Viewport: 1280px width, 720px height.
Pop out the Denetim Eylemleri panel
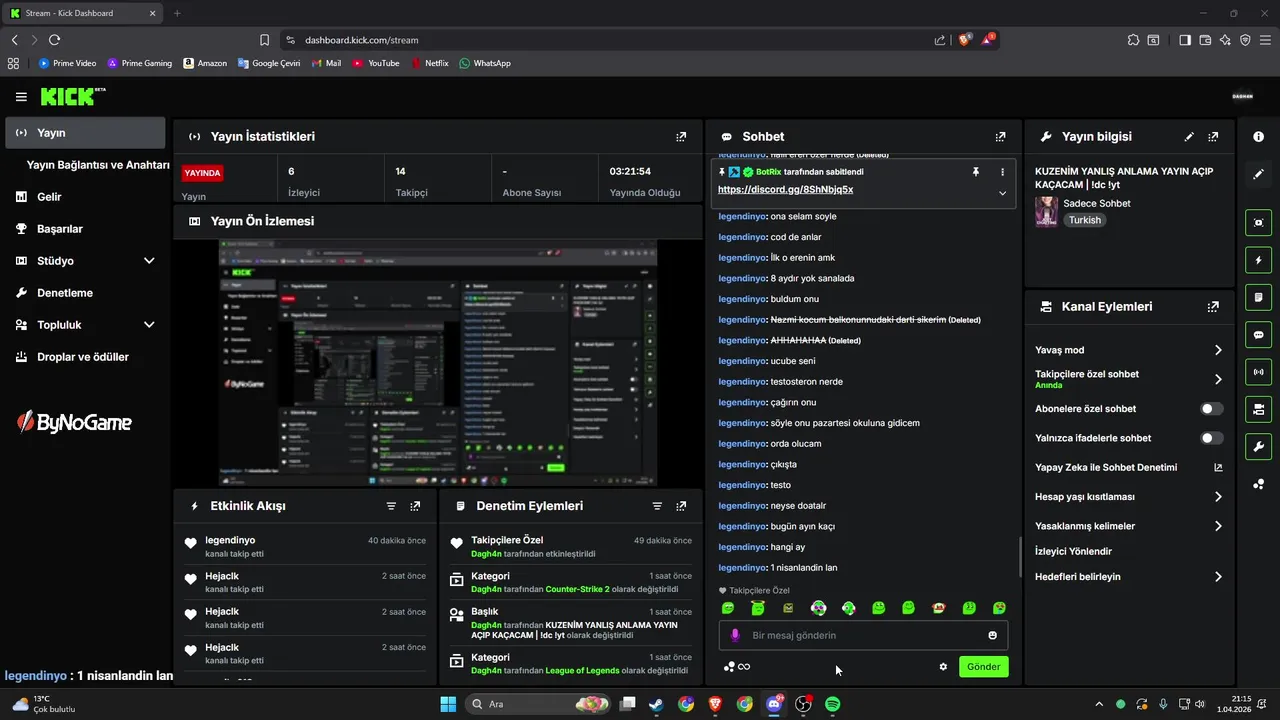pyautogui.click(x=681, y=506)
